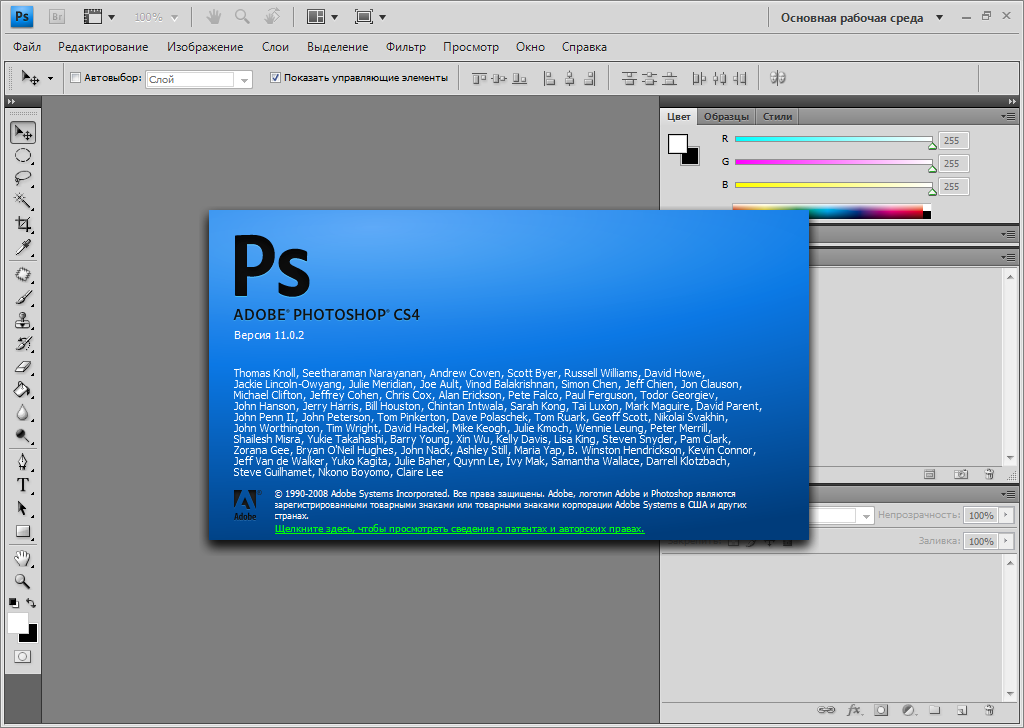The width and height of the screenshot is (1024, 728).
Task: Open the Непрозрачность slider arrow
Action: [1006, 515]
